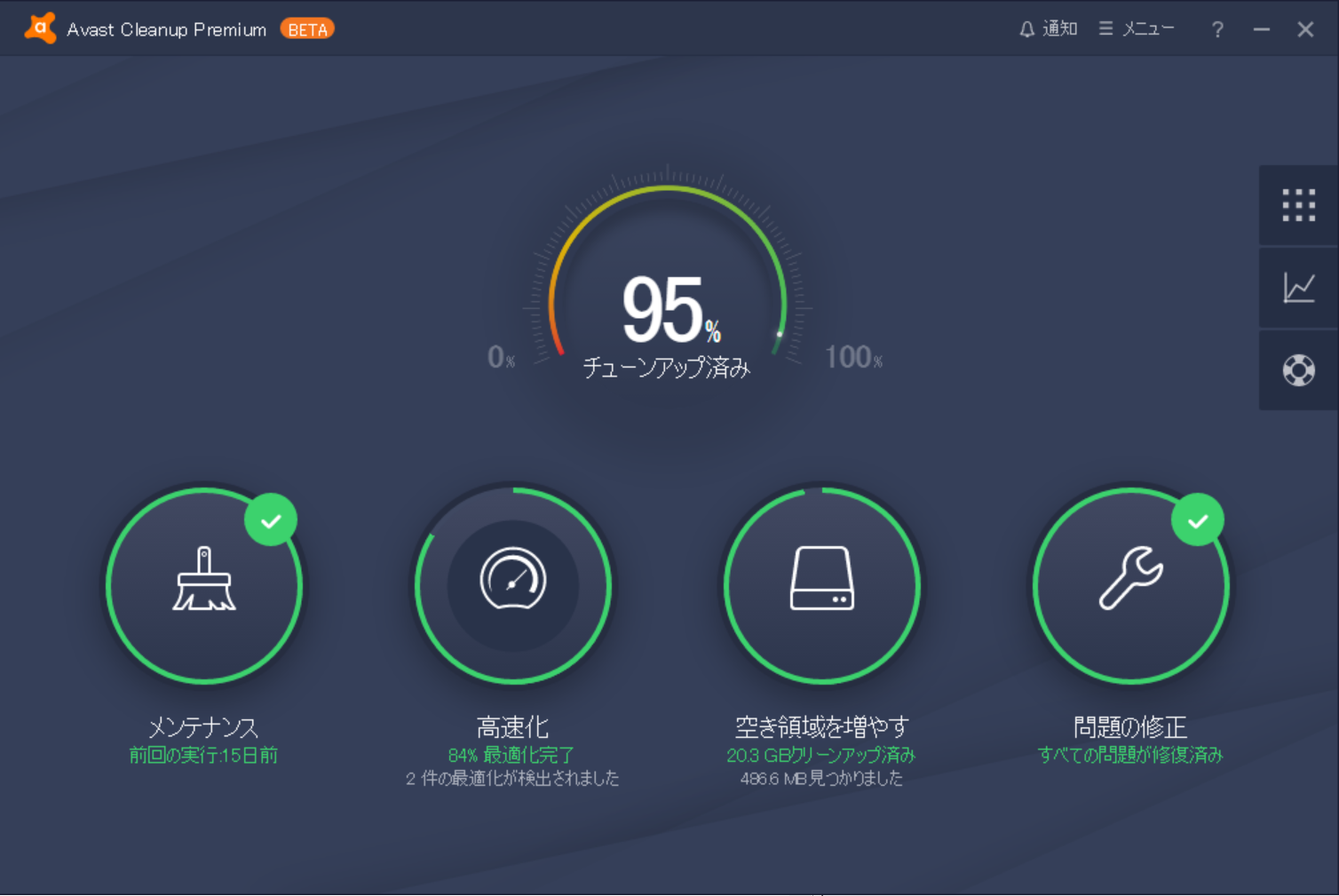Open the dashboard grid icon in sidebar
This screenshot has width=1339, height=896.
tap(1298, 204)
